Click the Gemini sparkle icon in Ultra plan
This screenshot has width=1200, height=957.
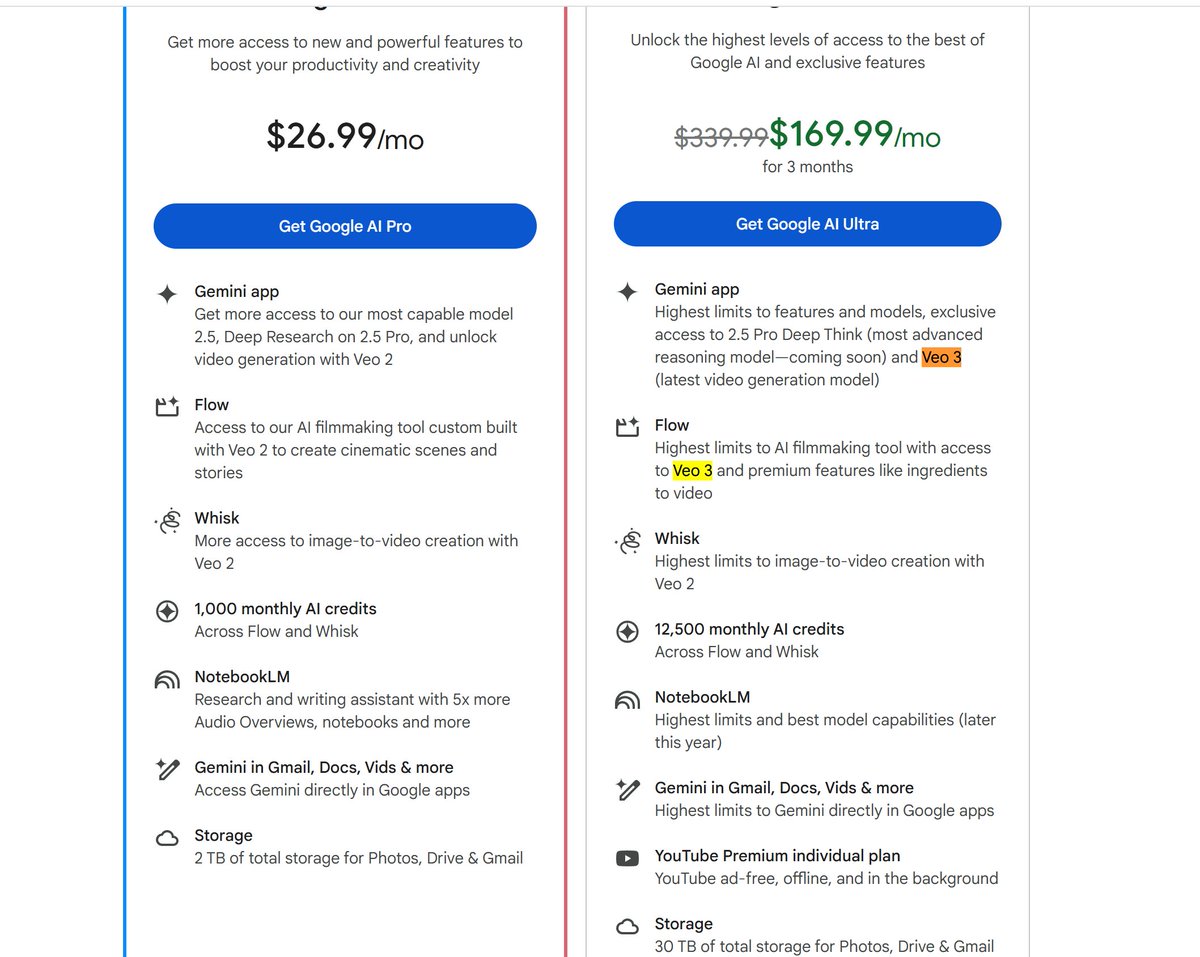click(627, 291)
